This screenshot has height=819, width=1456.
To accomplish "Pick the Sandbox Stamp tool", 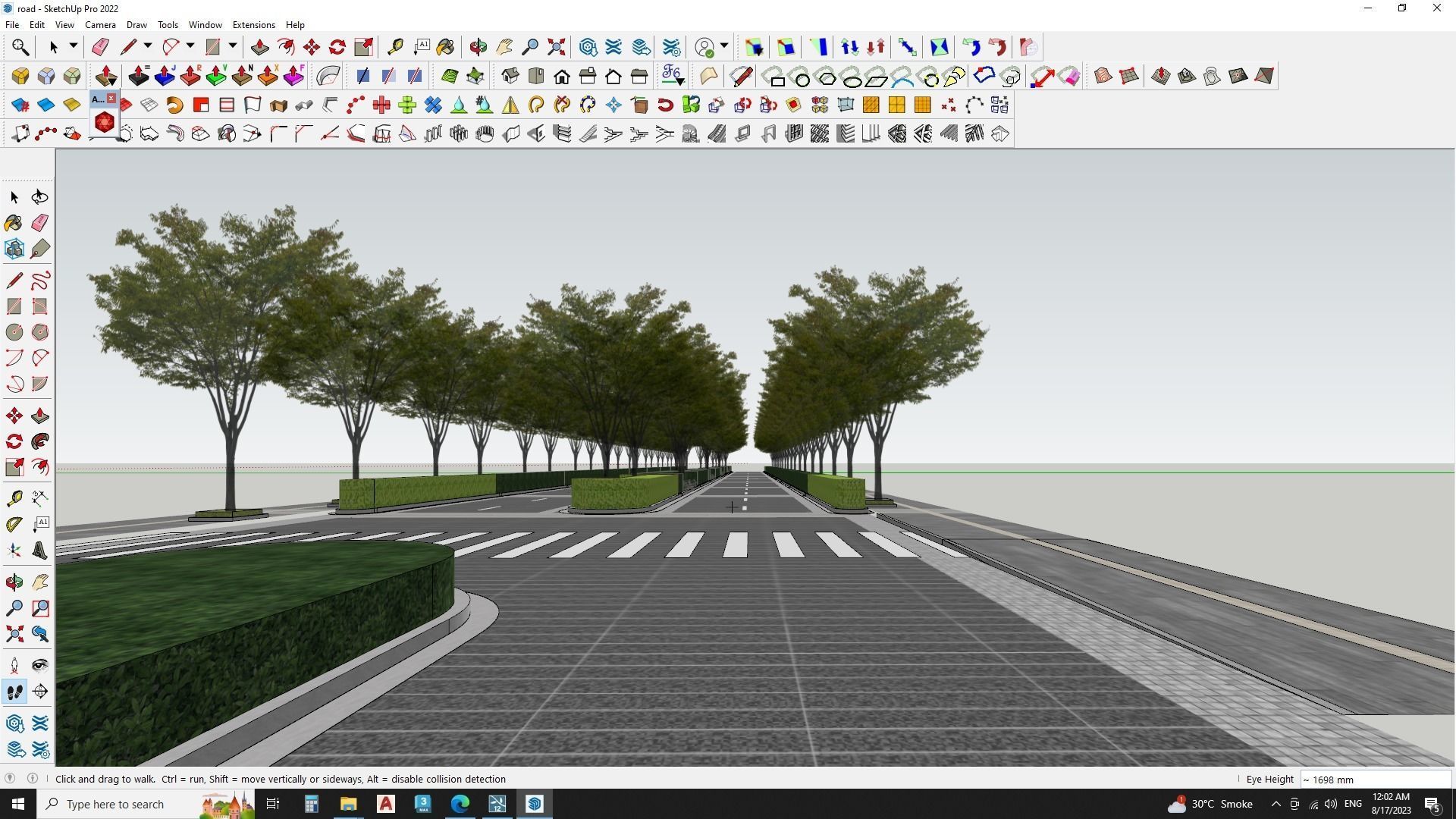I will coord(1187,76).
